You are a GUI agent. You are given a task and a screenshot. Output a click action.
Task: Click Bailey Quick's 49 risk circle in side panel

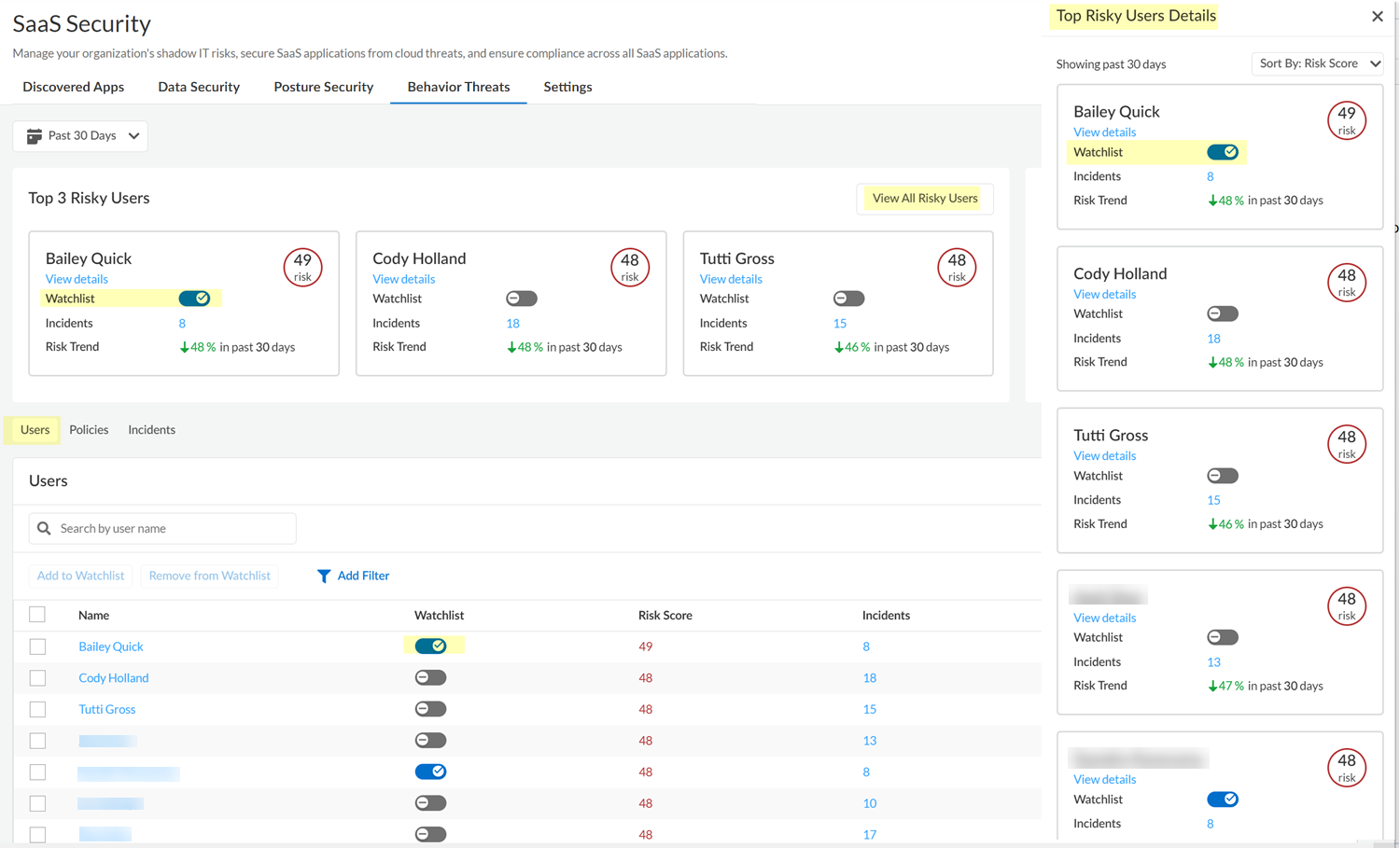coord(1346,120)
